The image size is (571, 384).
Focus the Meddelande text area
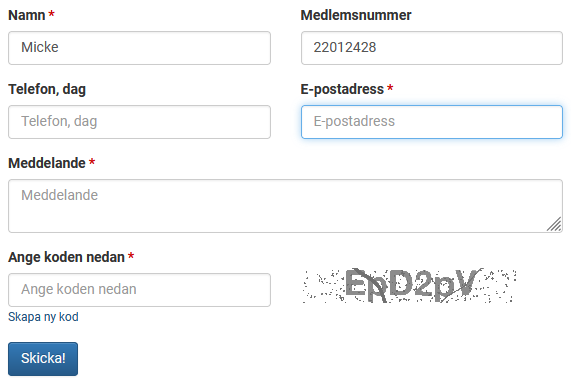tap(286, 206)
